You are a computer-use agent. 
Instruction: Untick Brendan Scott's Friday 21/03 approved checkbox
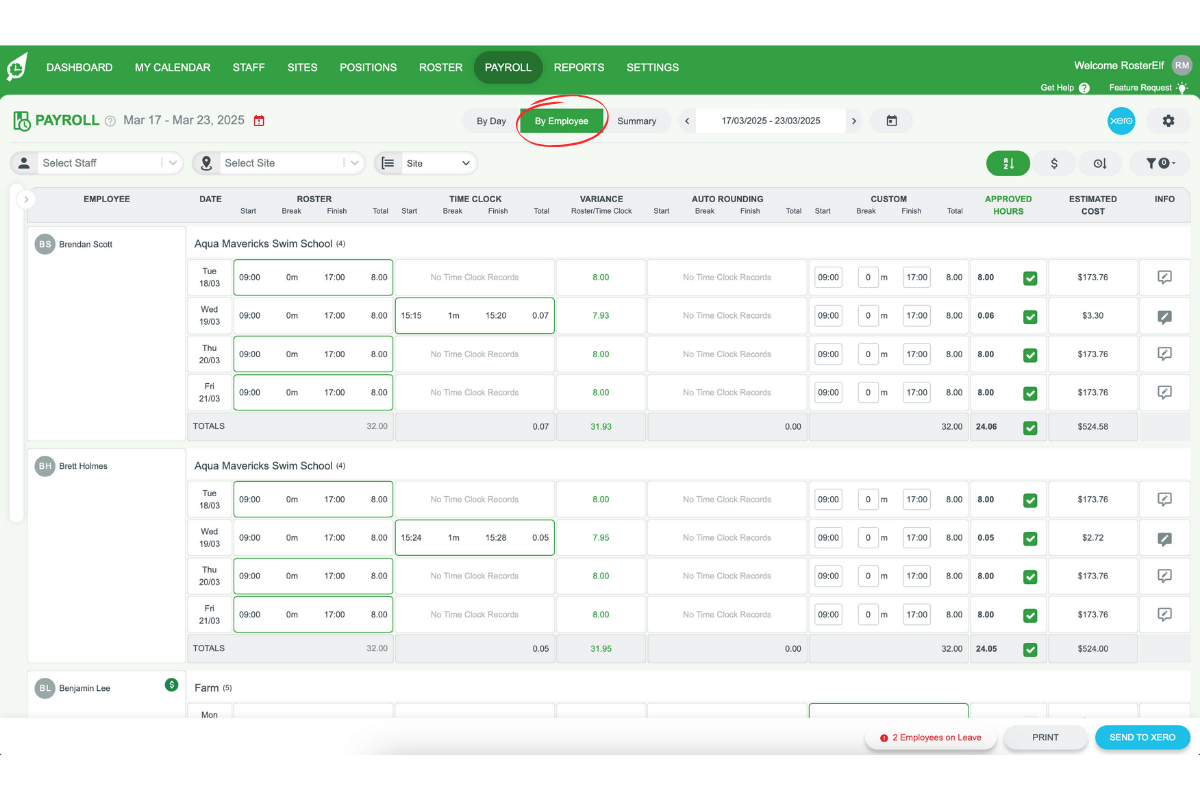pyautogui.click(x=1030, y=392)
